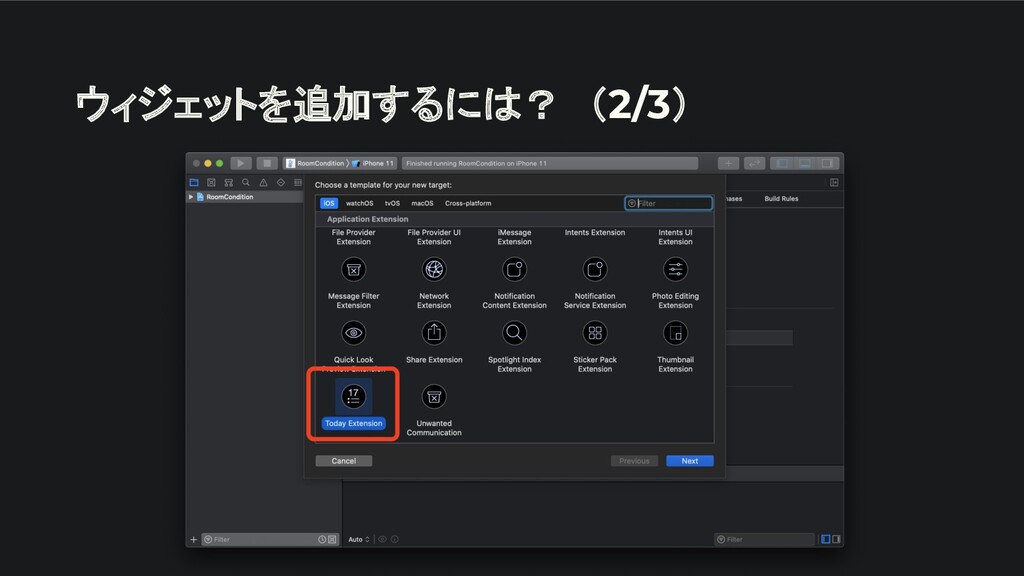Click the Stop button in Xcode toolbar
The image size is (1024, 576).
click(266, 163)
